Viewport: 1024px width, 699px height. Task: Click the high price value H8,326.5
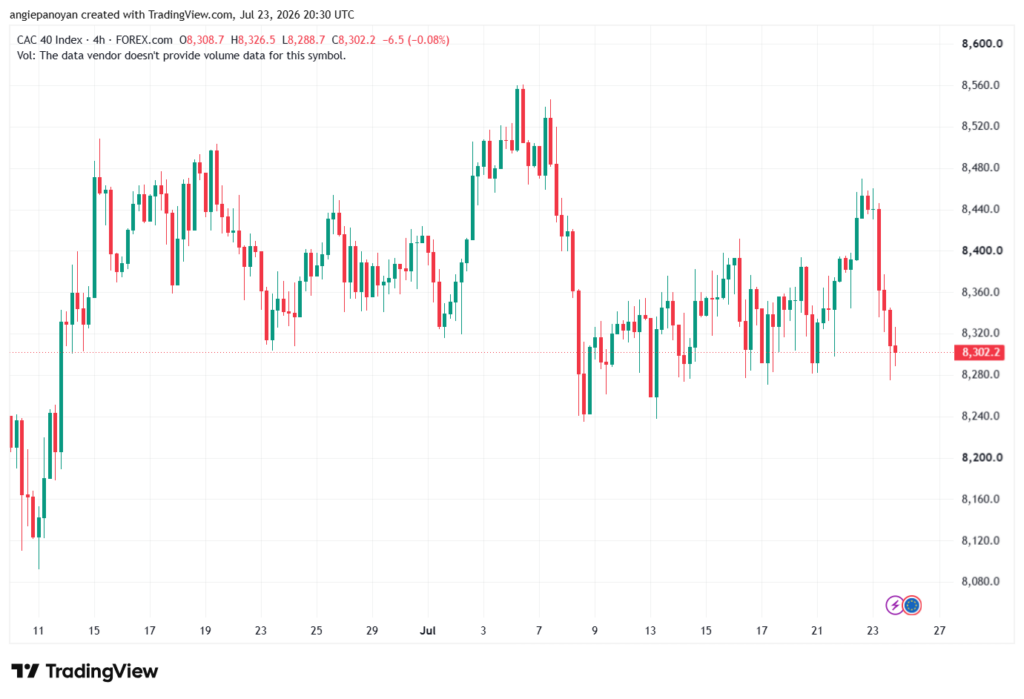[253, 40]
